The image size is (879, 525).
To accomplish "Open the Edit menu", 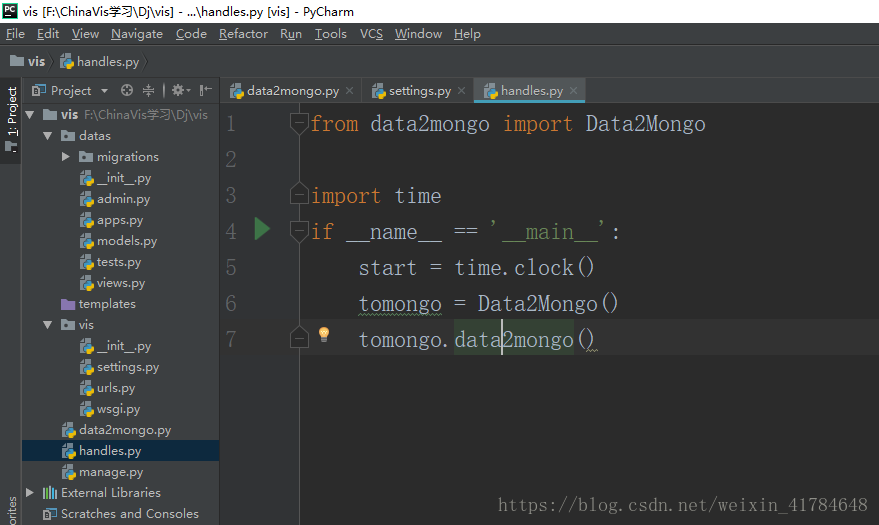I will pyautogui.click(x=48, y=34).
